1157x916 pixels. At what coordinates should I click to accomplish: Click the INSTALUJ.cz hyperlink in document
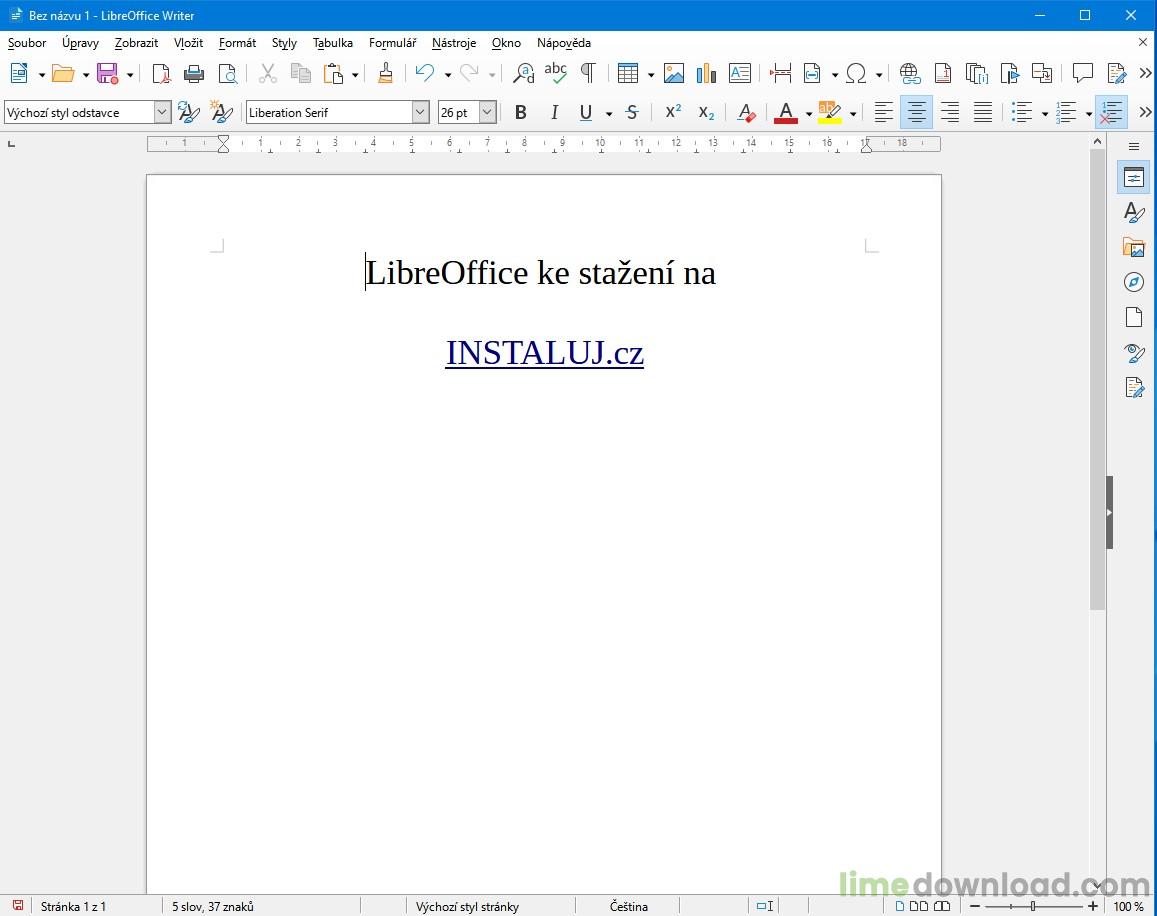pos(544,353)
